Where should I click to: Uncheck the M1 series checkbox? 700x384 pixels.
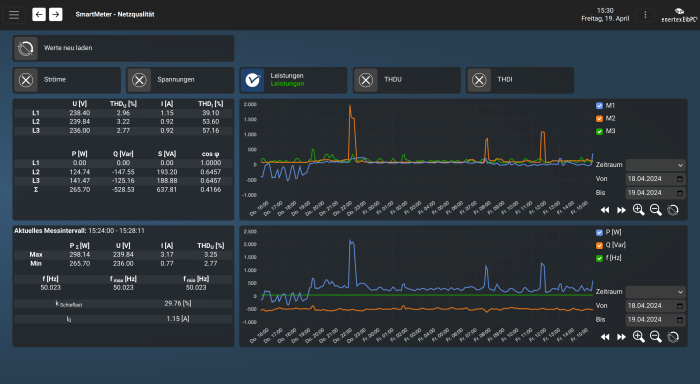click(599, 106)
